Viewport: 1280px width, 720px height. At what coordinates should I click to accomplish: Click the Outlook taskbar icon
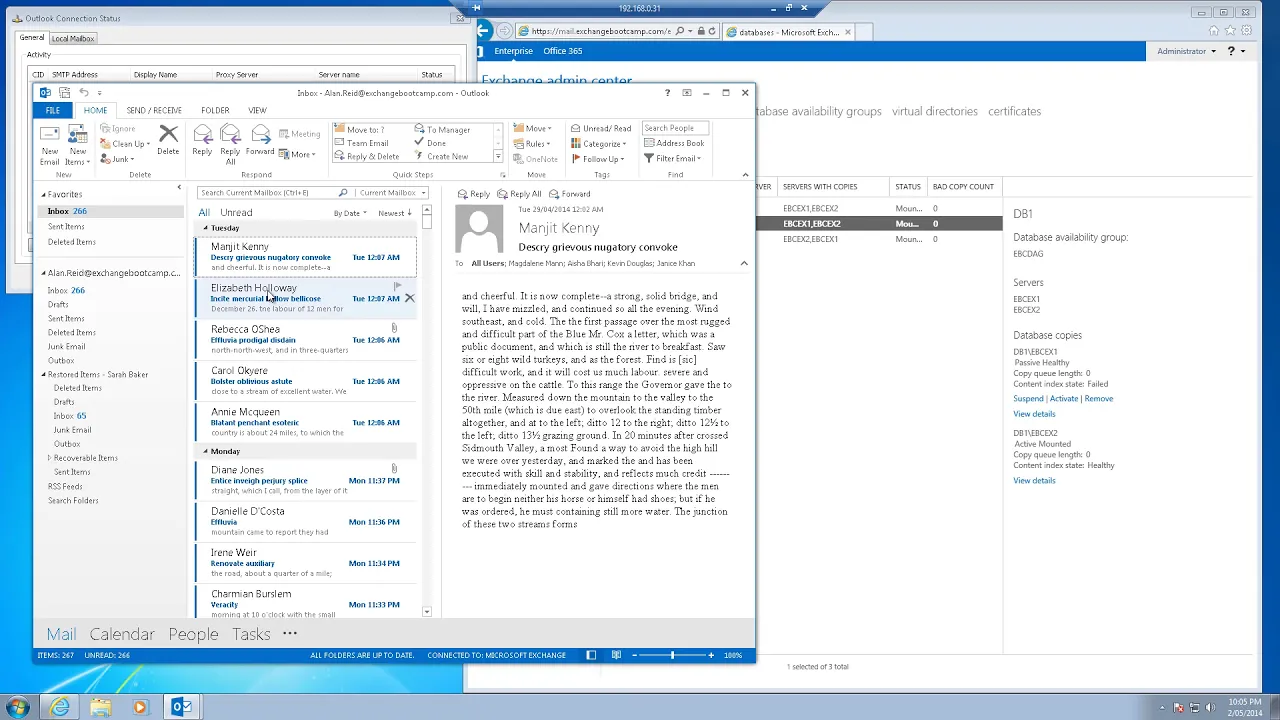click(181, 707)
